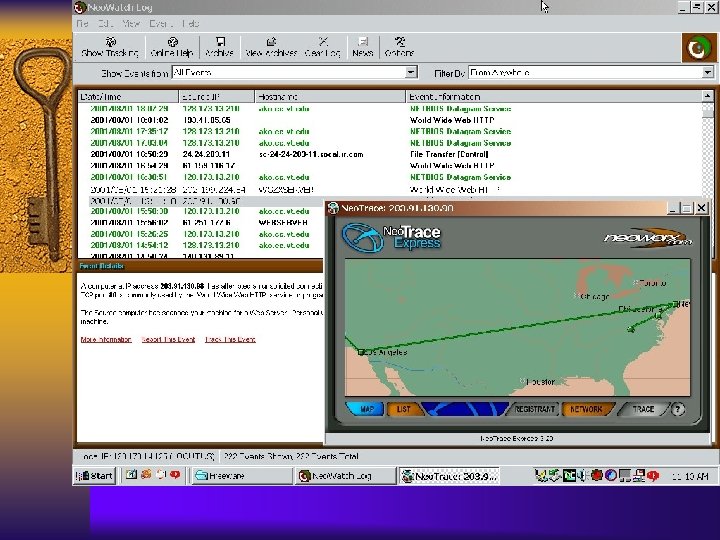This screenshot has width=720, height=540.
Task: Click the Track This Event link
Action: tap(230, 339)
